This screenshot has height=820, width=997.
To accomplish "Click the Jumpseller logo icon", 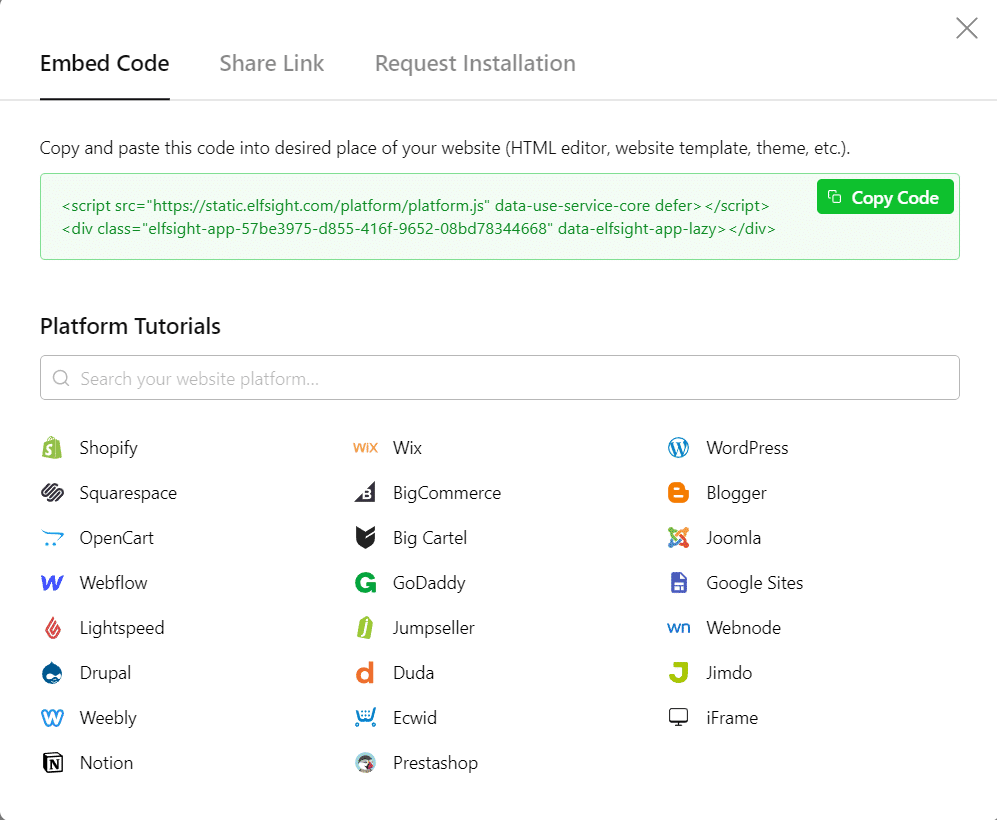I will coord(365,628).
